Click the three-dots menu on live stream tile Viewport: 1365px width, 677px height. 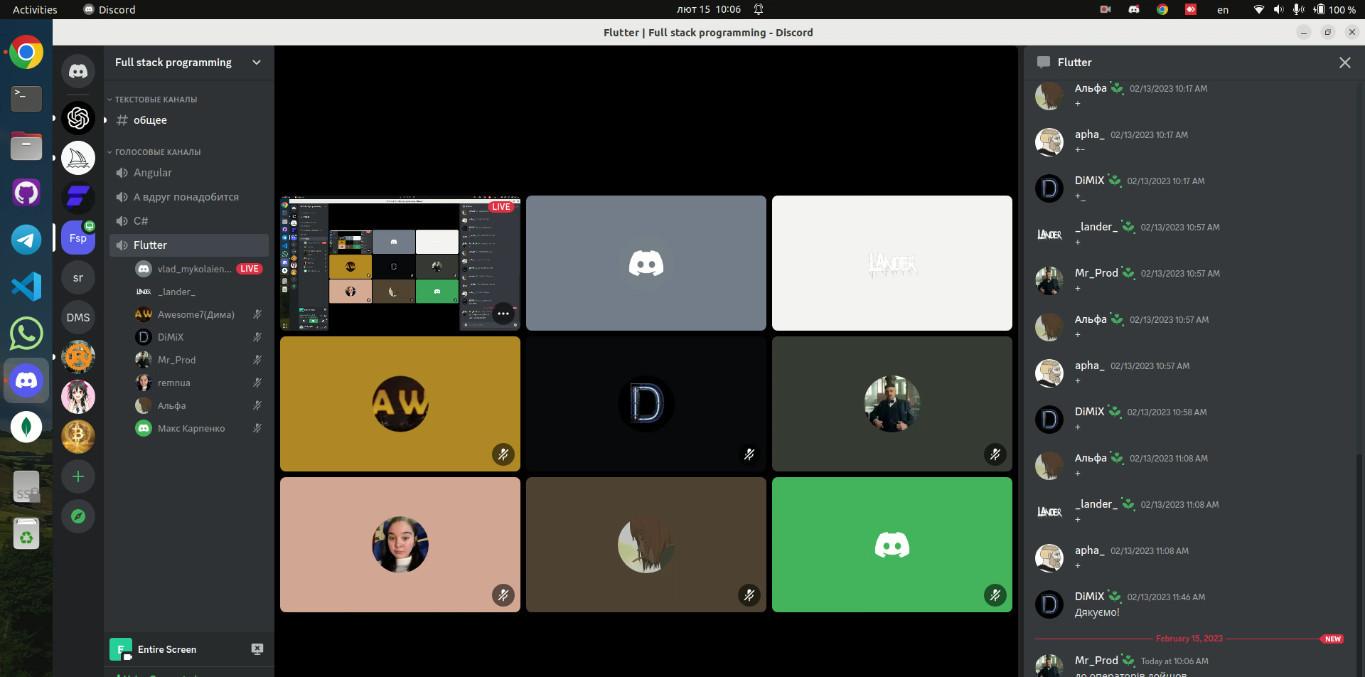point(503,313)
